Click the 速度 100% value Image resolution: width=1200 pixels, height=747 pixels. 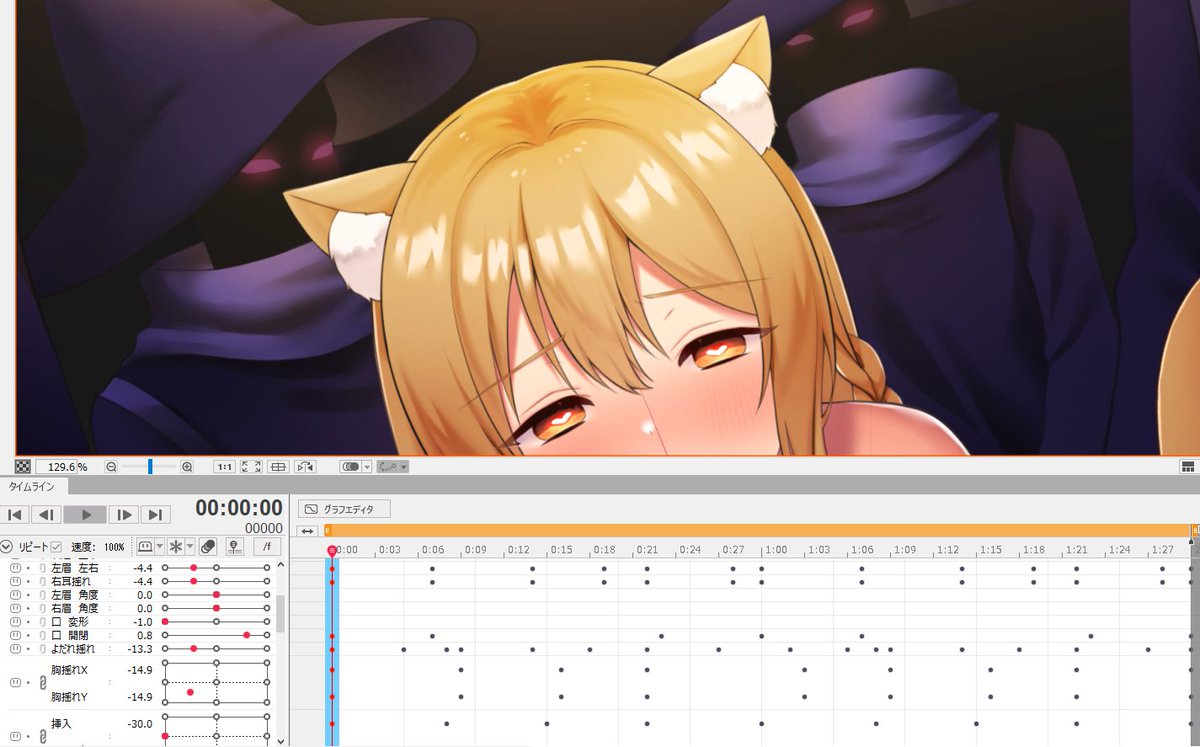click(x=115, y=548)
